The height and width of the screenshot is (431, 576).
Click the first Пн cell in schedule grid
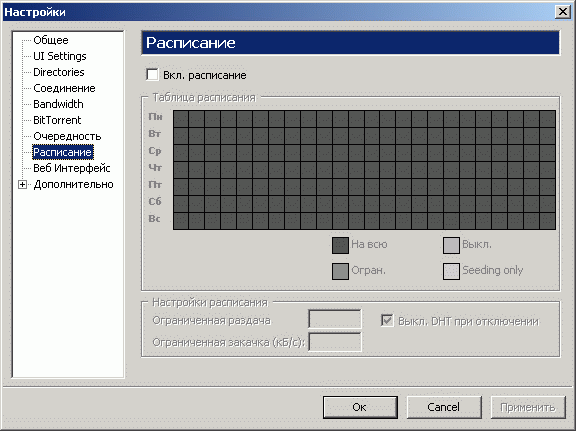click(181, 119)
